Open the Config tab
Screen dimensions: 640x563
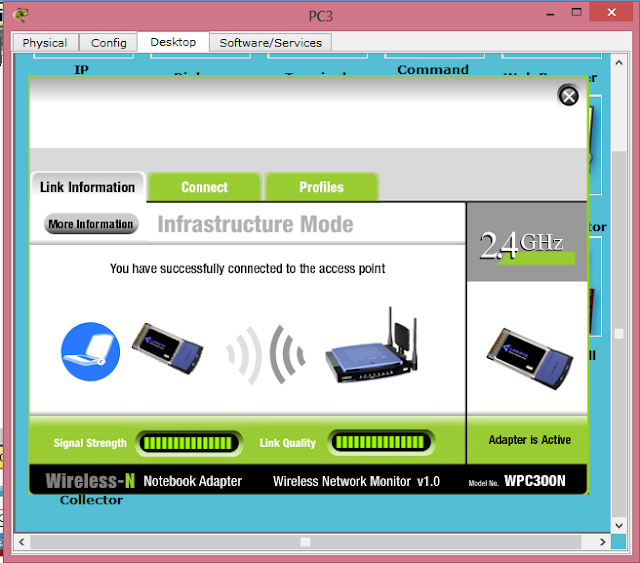point(109,43)
